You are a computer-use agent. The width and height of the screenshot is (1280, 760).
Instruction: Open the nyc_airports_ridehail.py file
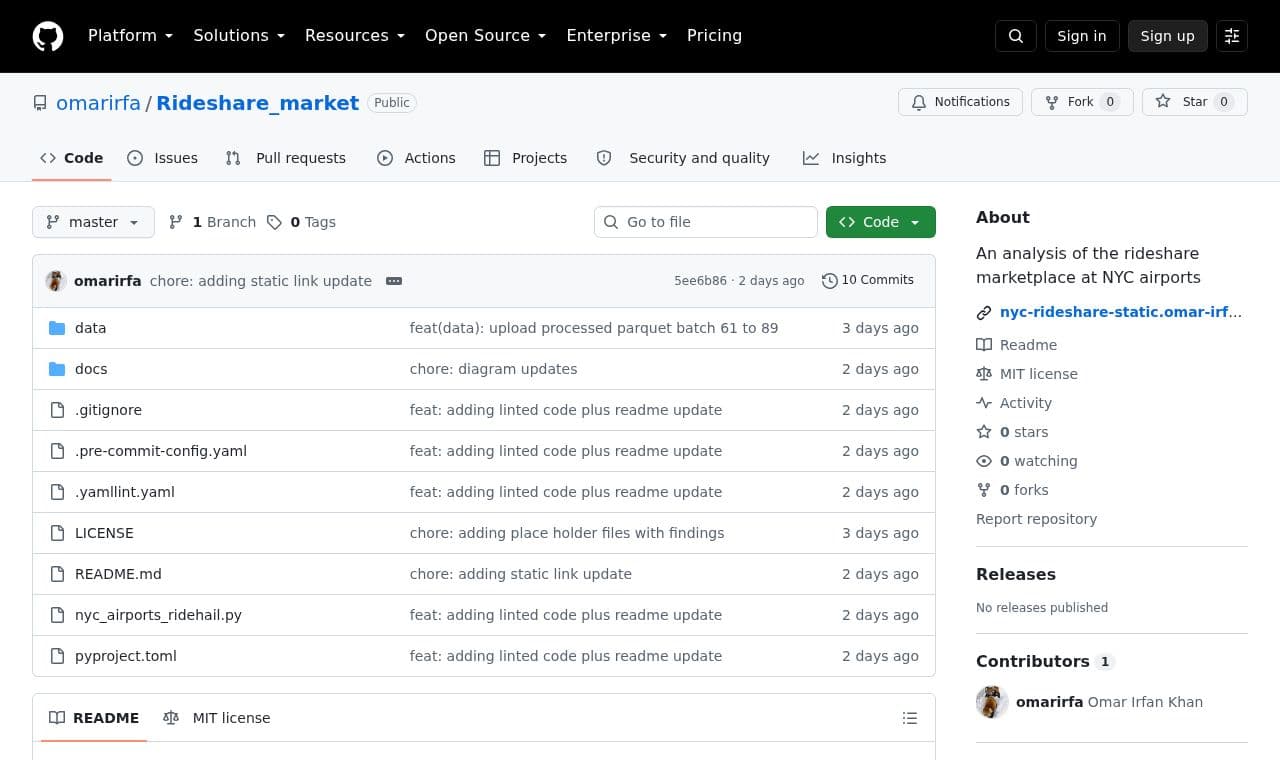[x=158, y=615]
